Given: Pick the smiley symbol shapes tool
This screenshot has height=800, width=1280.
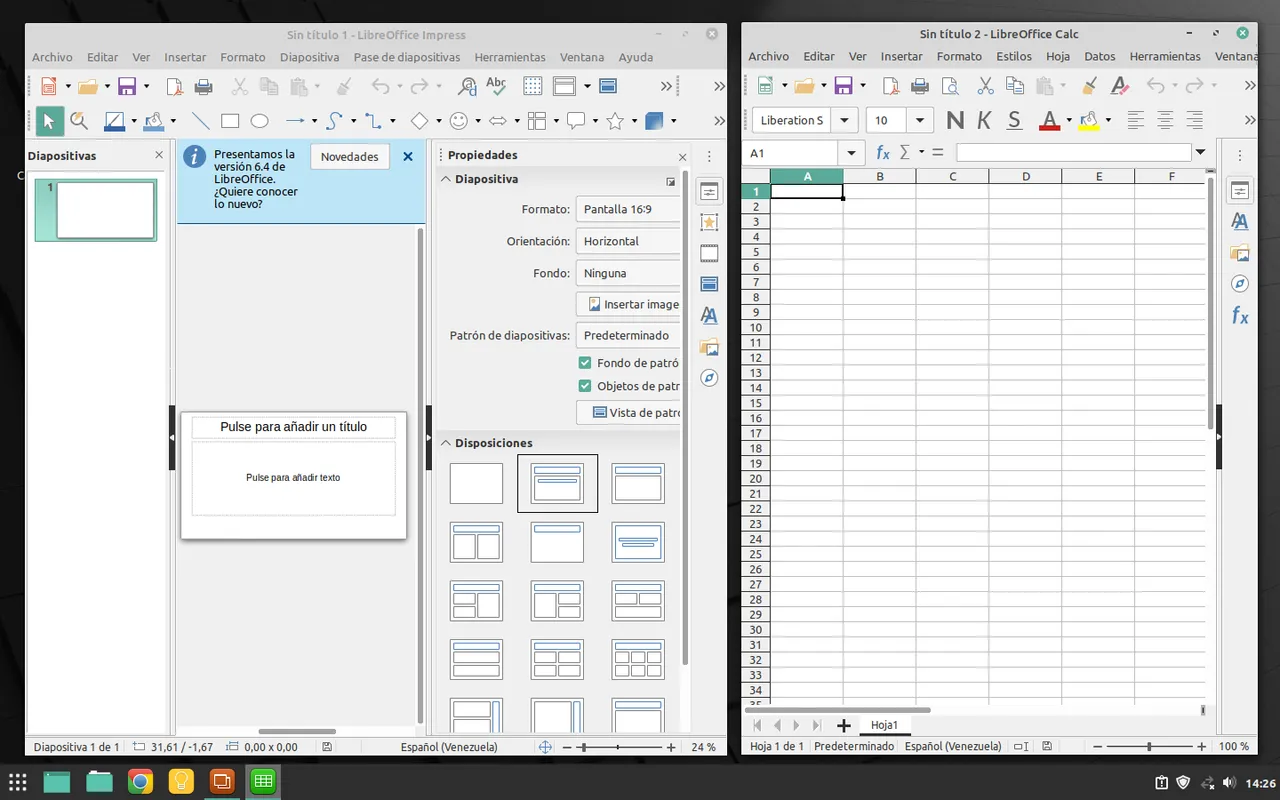Looking at the screenshot, I should click(x=459, y=121).
